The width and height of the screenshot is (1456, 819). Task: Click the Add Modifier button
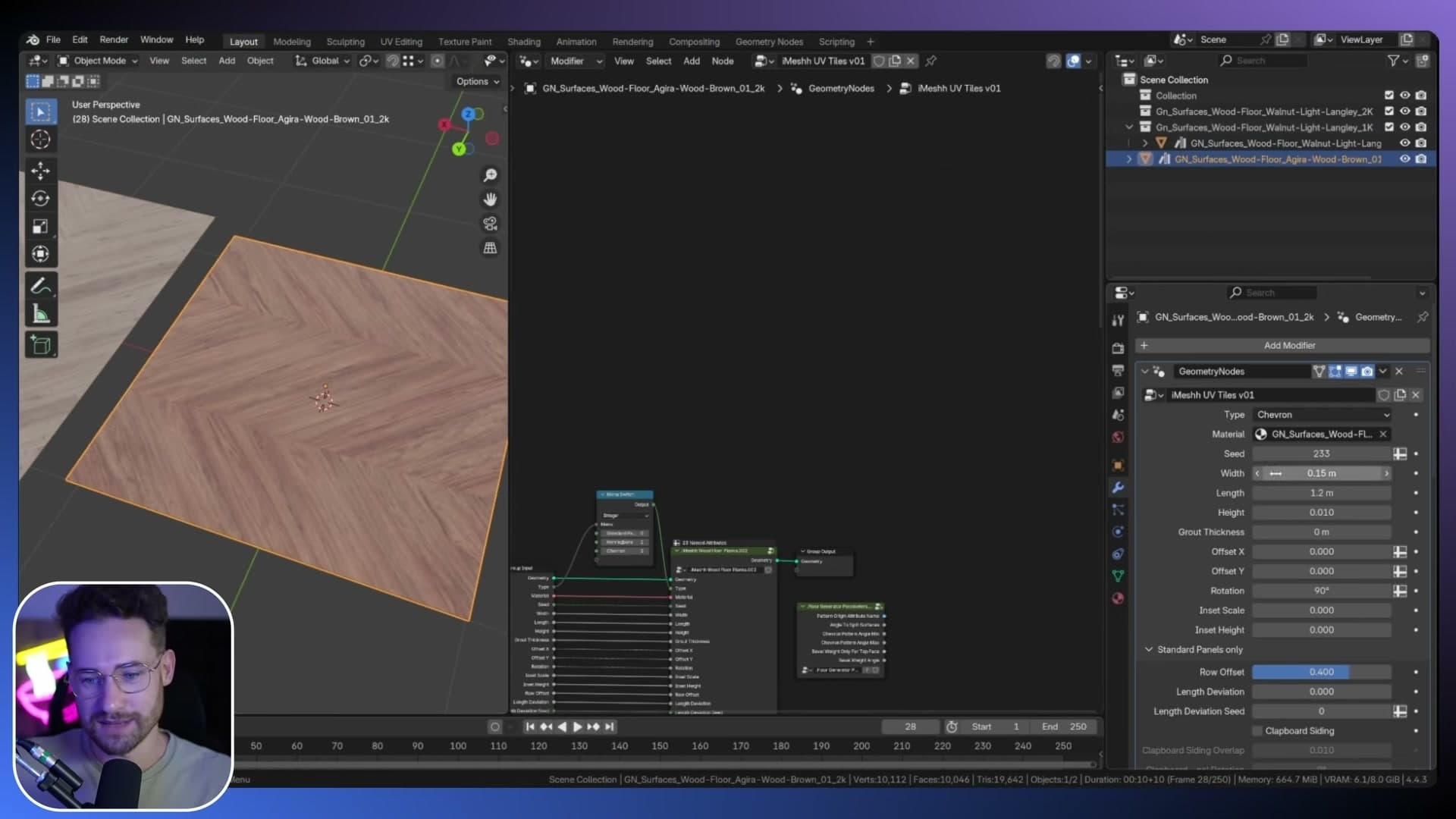click(1282, 346)
